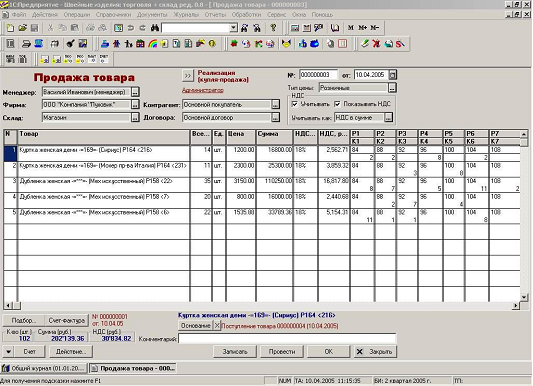This screenshot has height=386, width=533.
Task: Open the date picker next to 10.04.2005
Action: coord(393,75)
